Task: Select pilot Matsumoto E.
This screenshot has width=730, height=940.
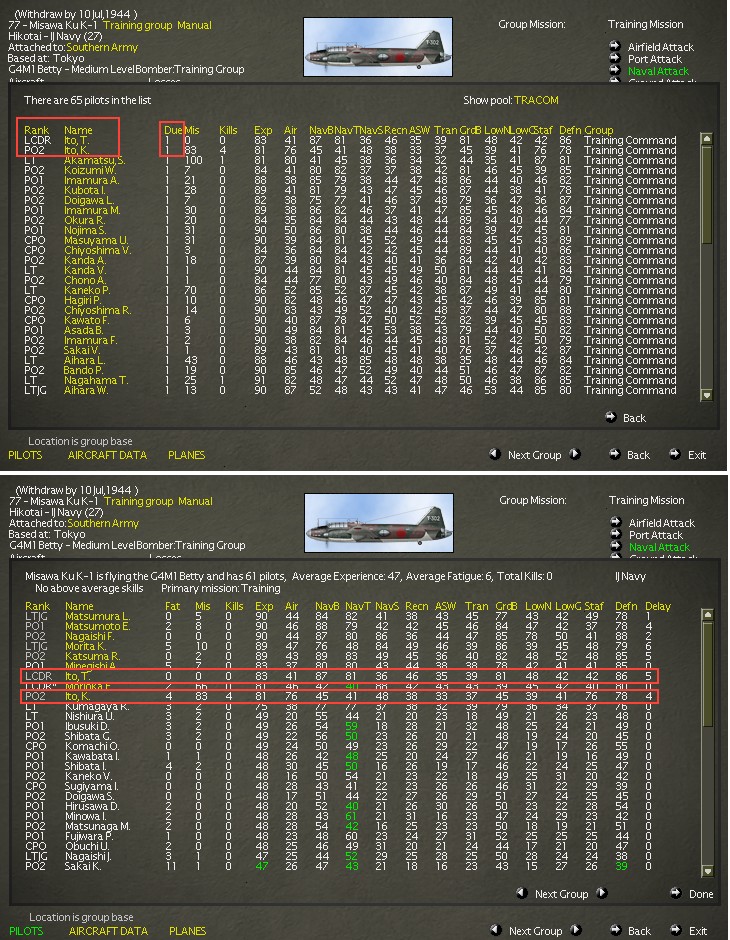Action: click(x=97, y=626)
